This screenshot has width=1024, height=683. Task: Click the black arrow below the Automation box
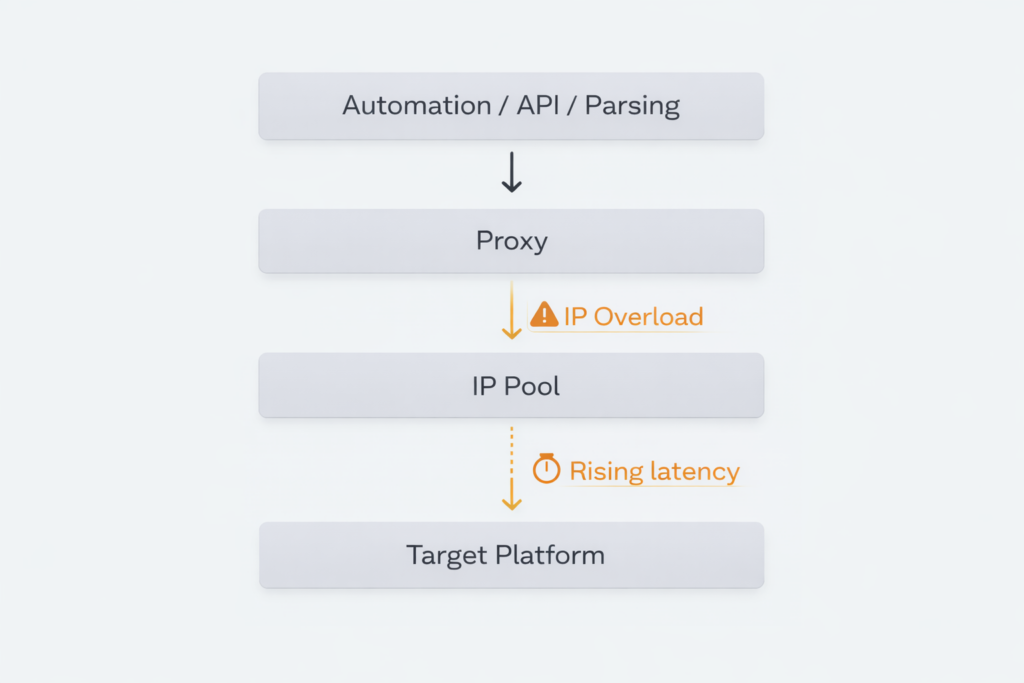click(x=511, y=173)
